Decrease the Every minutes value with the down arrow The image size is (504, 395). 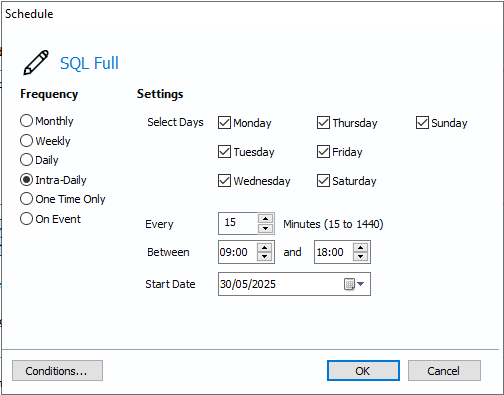pos(265,228)
